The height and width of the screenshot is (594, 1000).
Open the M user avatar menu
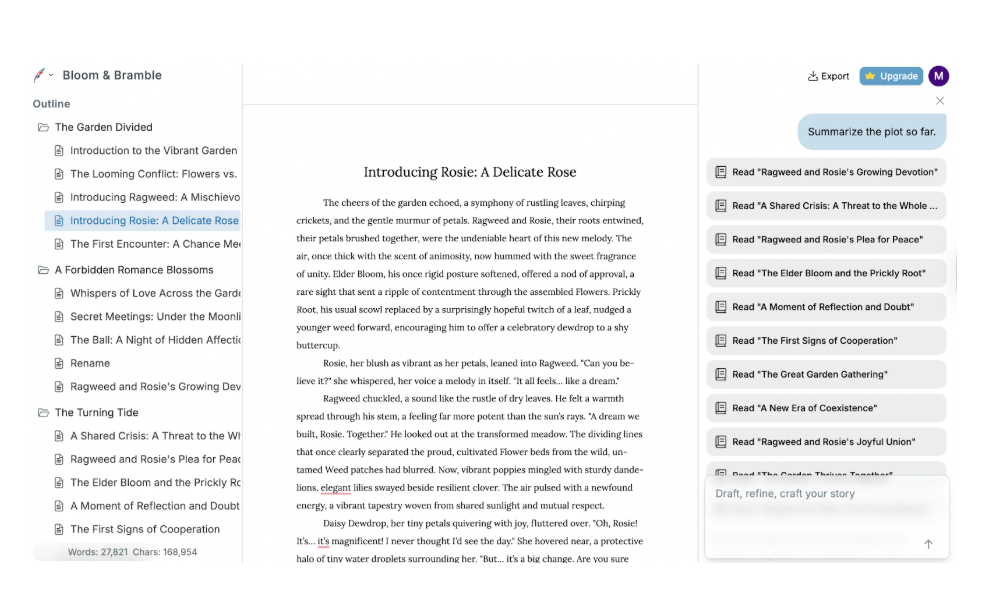(938, 76)
